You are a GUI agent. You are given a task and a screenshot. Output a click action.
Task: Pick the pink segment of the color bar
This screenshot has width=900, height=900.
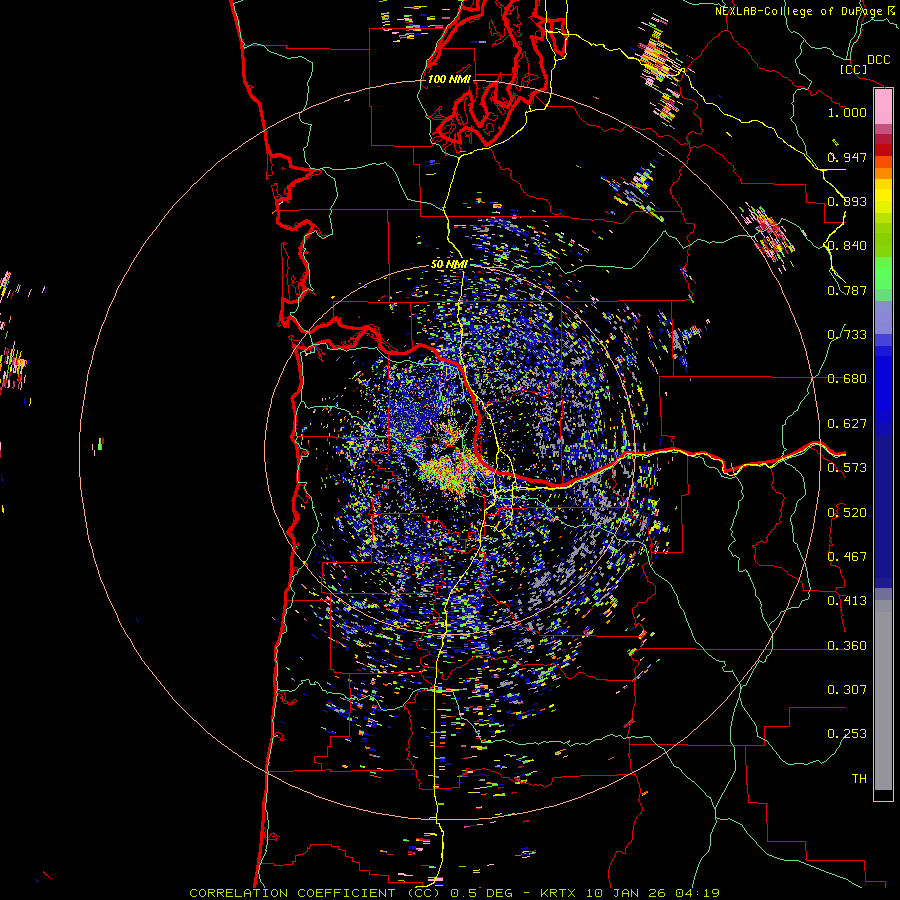coord(883,107)
